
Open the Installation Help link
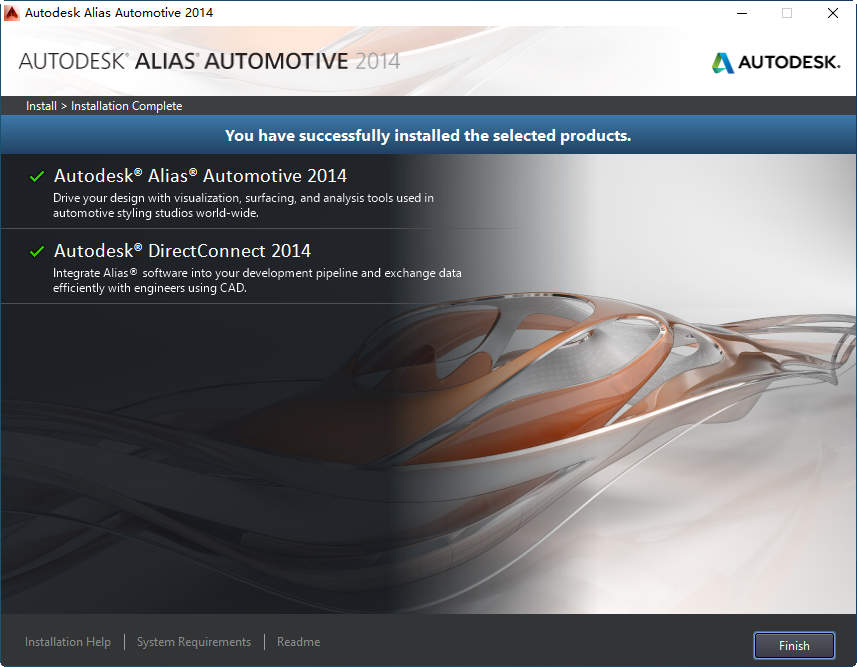point(68,642)
